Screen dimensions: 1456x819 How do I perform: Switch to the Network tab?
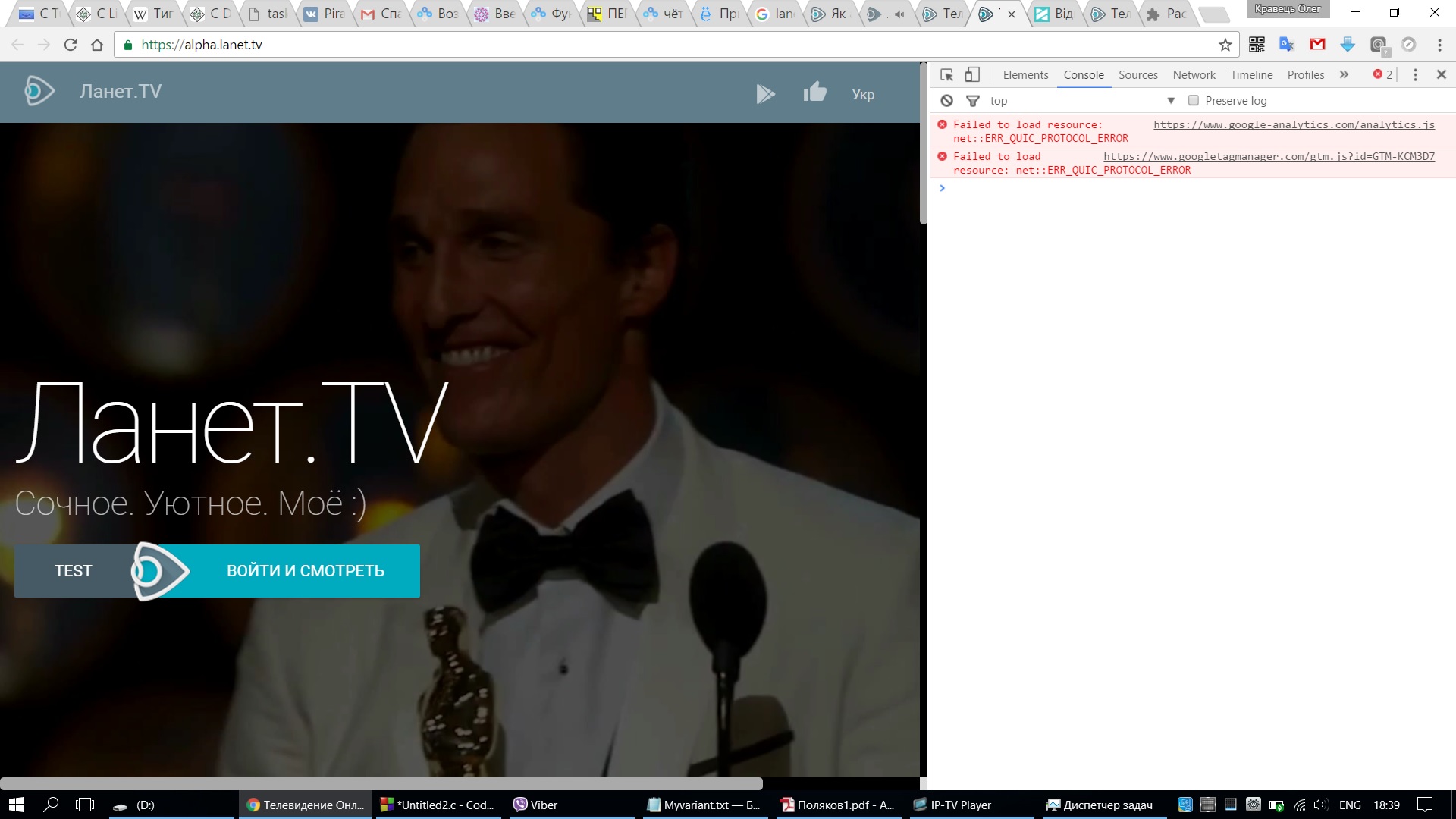tap(1194, 74)
